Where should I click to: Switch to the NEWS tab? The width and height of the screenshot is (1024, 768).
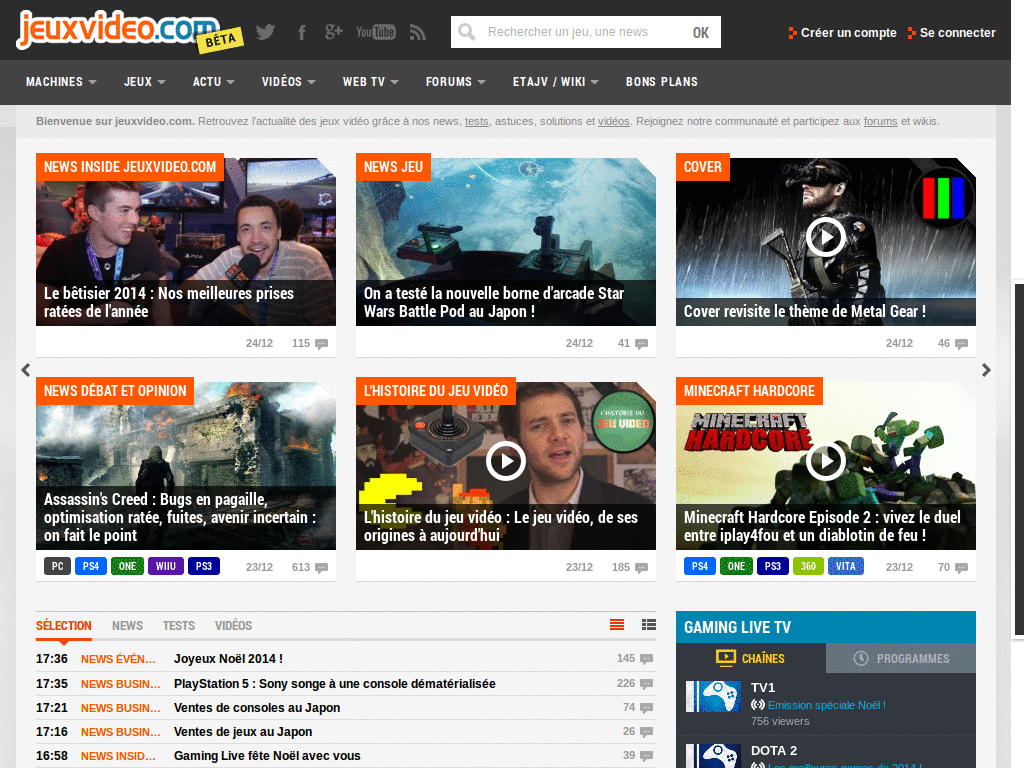pos(127,626)
